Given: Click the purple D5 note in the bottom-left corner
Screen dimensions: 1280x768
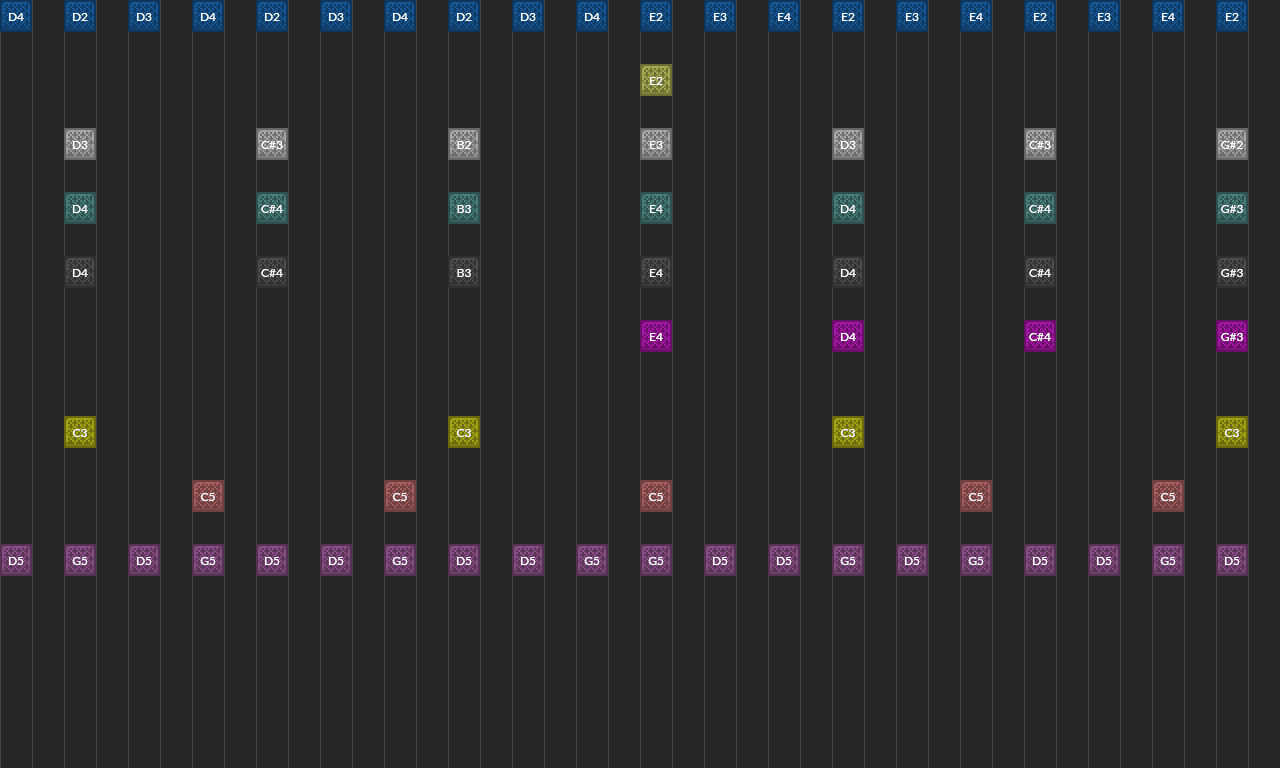Looking at the screenshot, I should tap(16, 560).
